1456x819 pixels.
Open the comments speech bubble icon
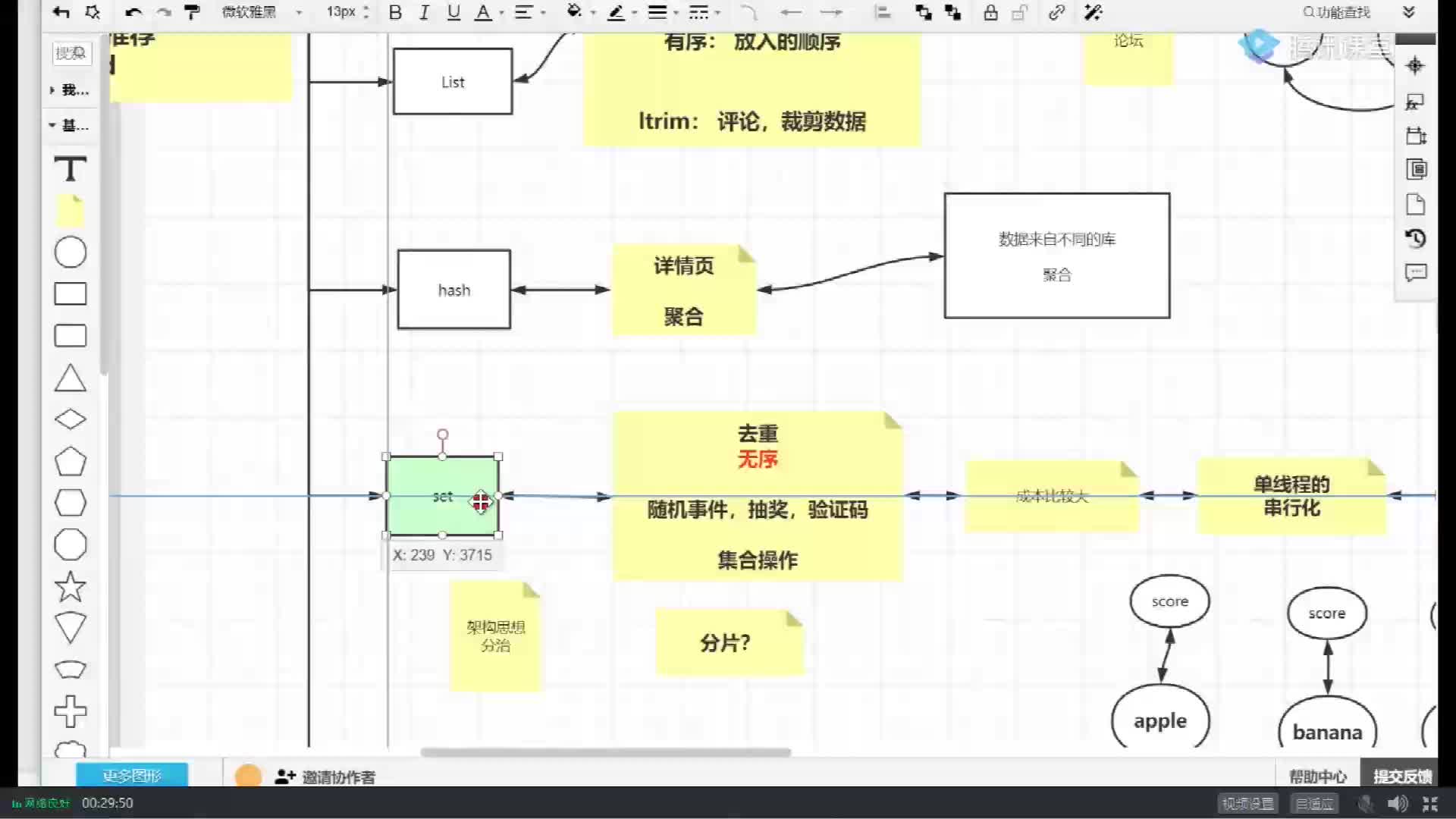coord(1416,273)
